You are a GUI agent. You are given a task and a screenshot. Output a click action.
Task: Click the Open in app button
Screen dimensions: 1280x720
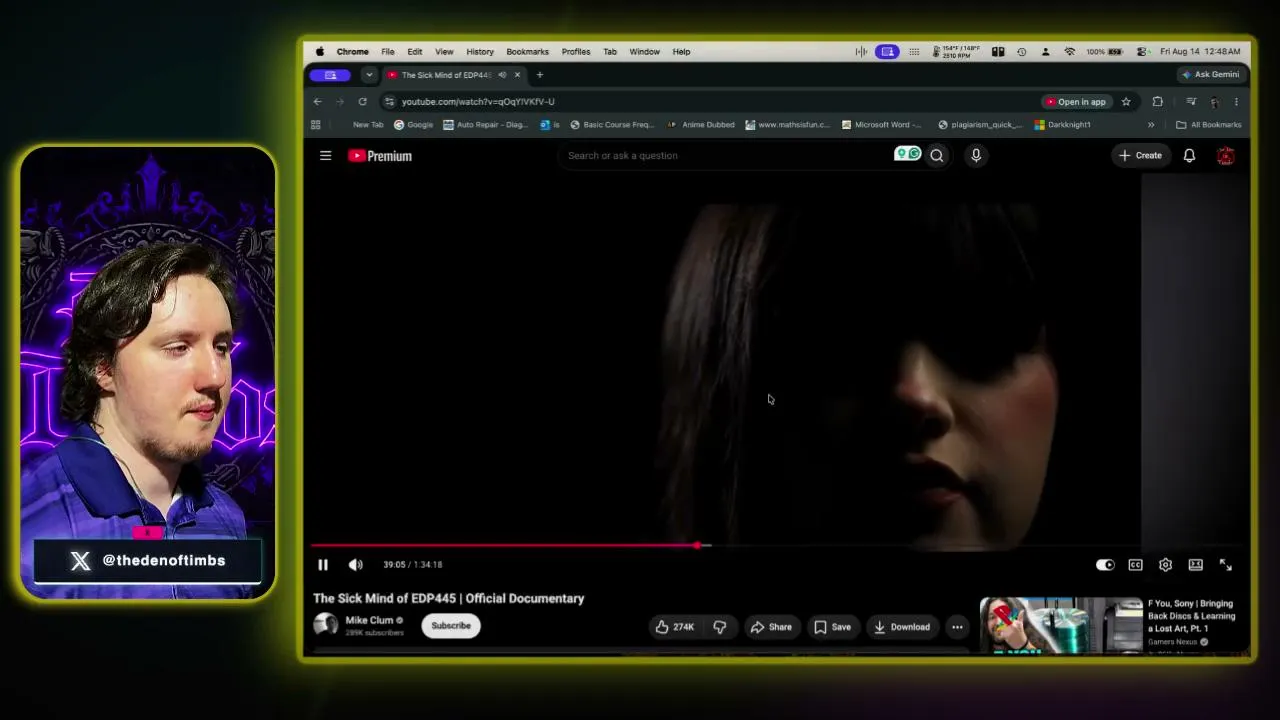pos(1076,102)
